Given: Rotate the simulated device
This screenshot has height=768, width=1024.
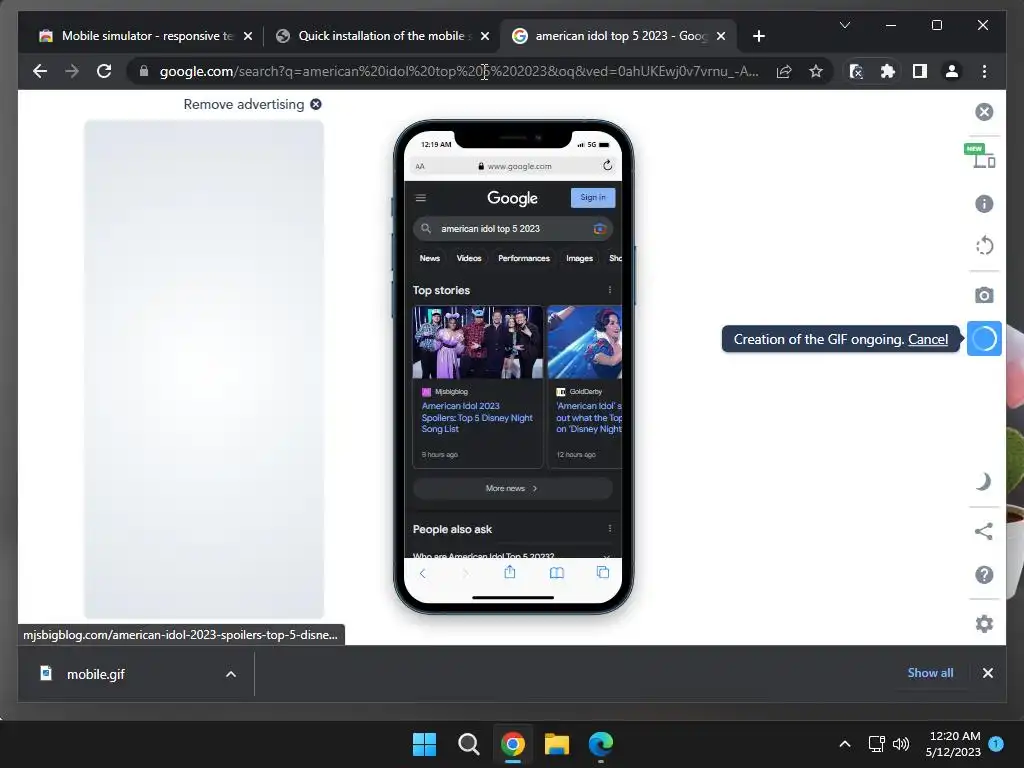Looking at the screenshot, I should tap(984, 246).
